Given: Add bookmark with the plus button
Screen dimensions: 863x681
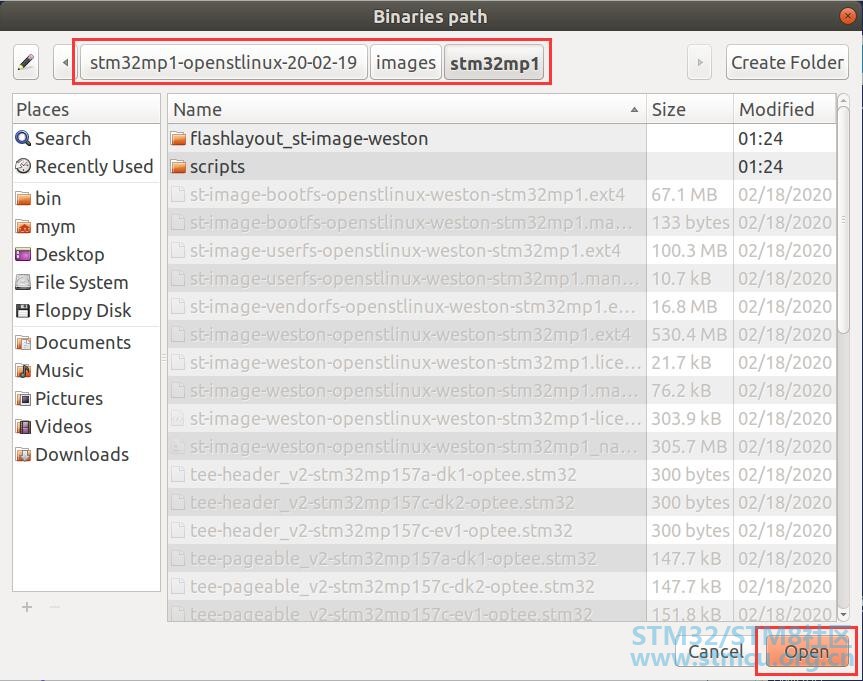Looking at the screenshot, I should [x=26, y=607].
